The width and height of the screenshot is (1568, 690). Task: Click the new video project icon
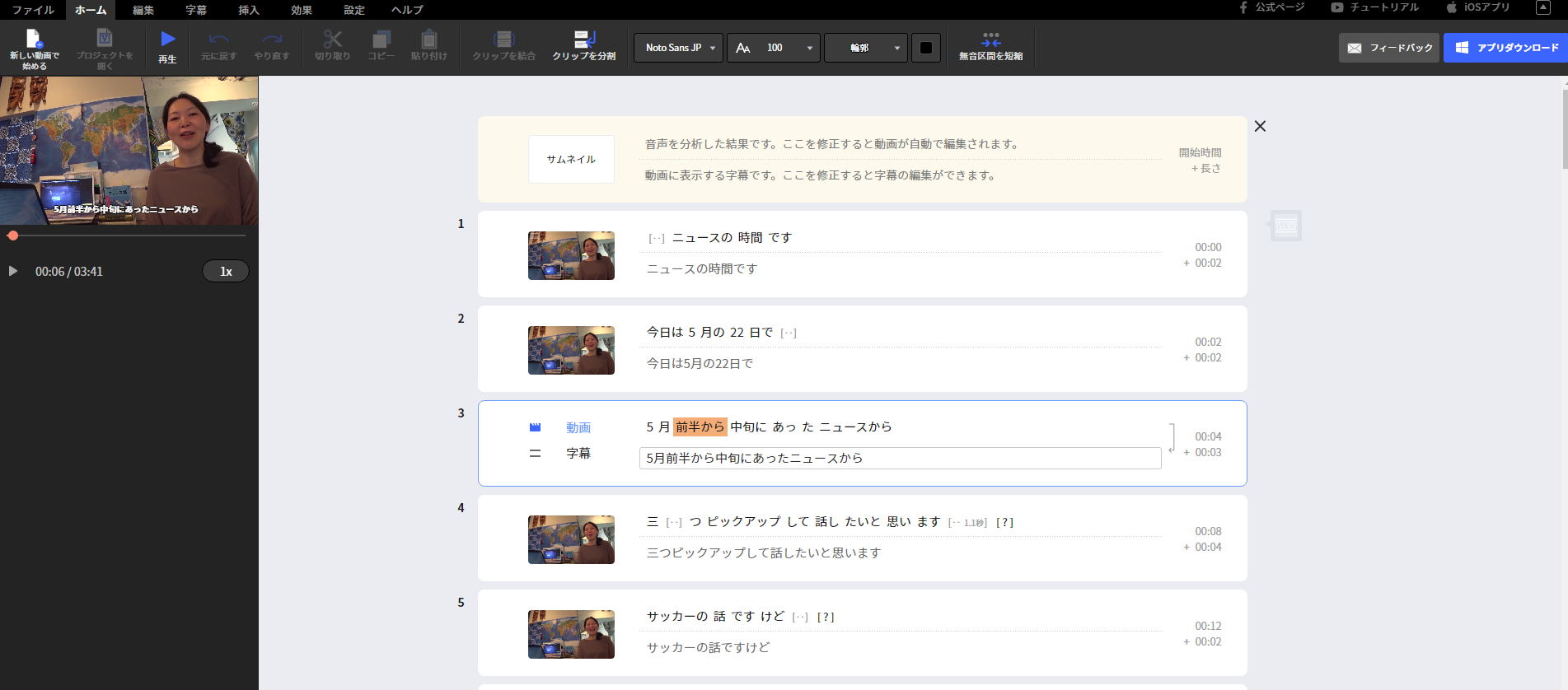click(34, 39)
